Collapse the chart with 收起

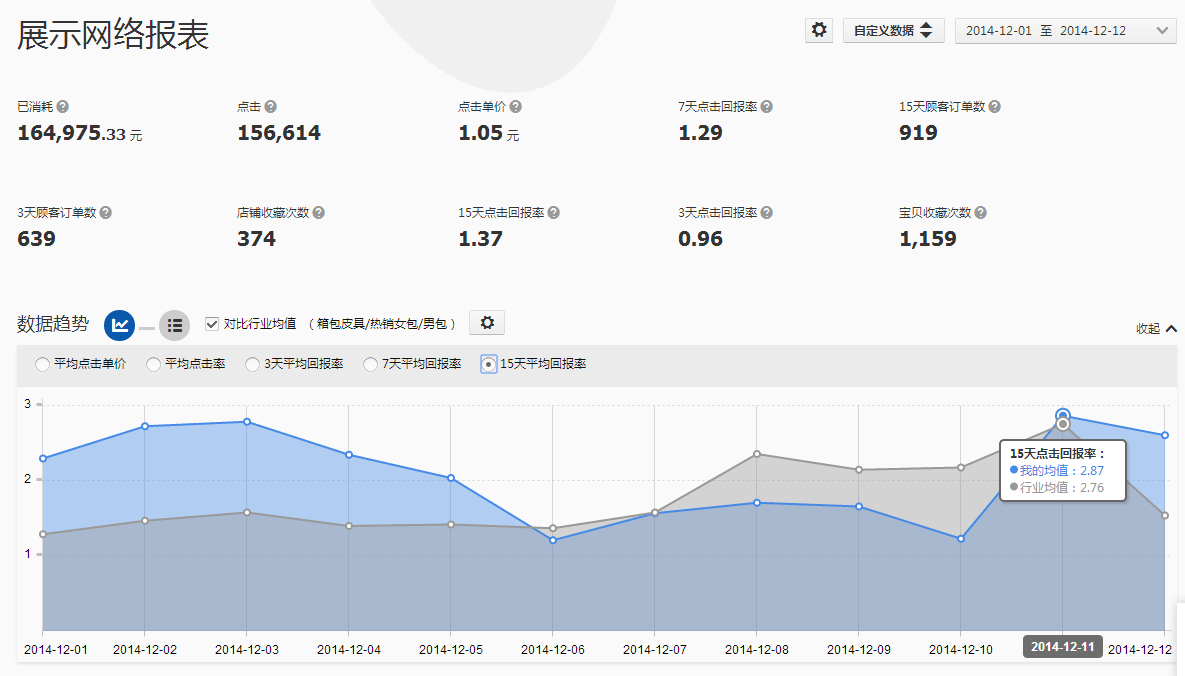tap(1156, 328)
